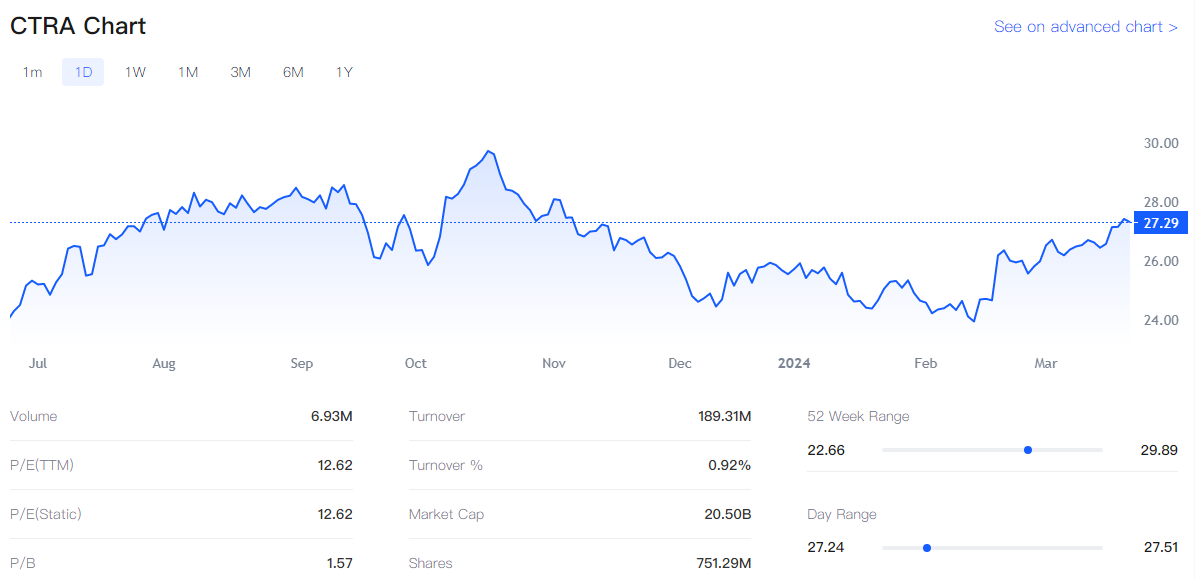Click the chart's lowest dip in mid-February
This screenshot has width=1195, height=579.
coord(973,321)
